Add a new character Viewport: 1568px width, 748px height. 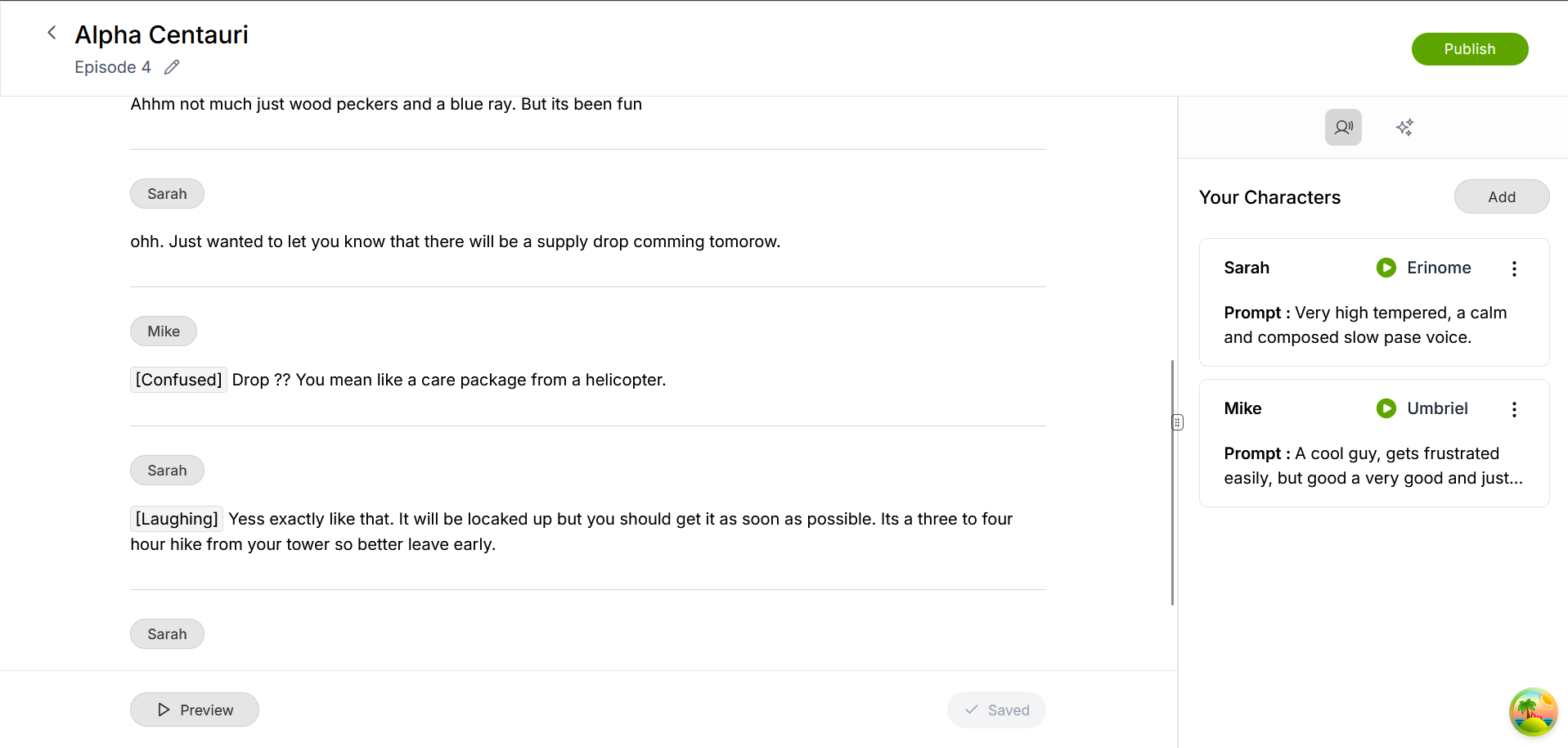pyautogui.click(x=1501, y=196)
